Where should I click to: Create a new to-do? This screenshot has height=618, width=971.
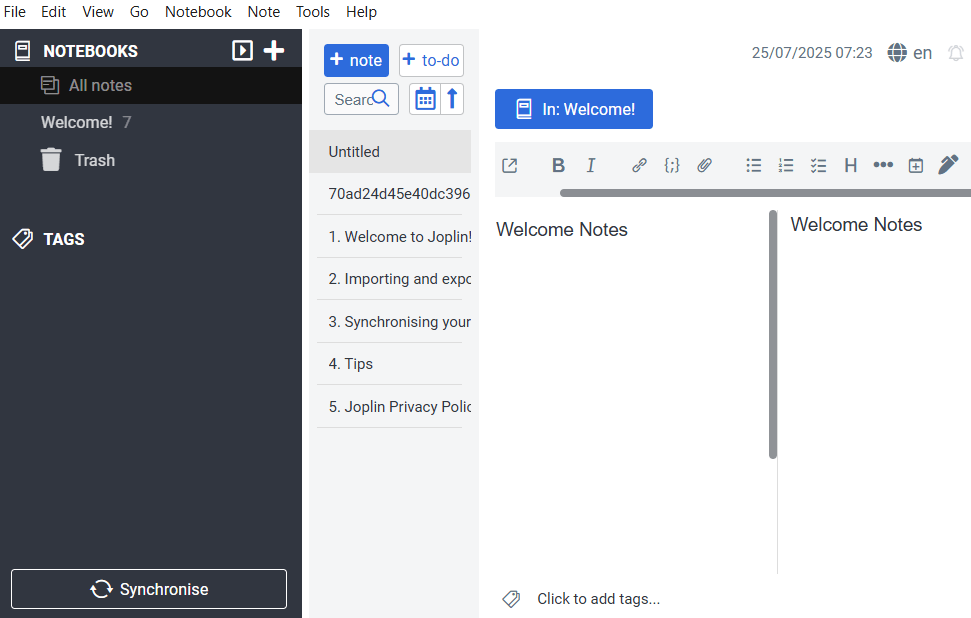(431, 60)
